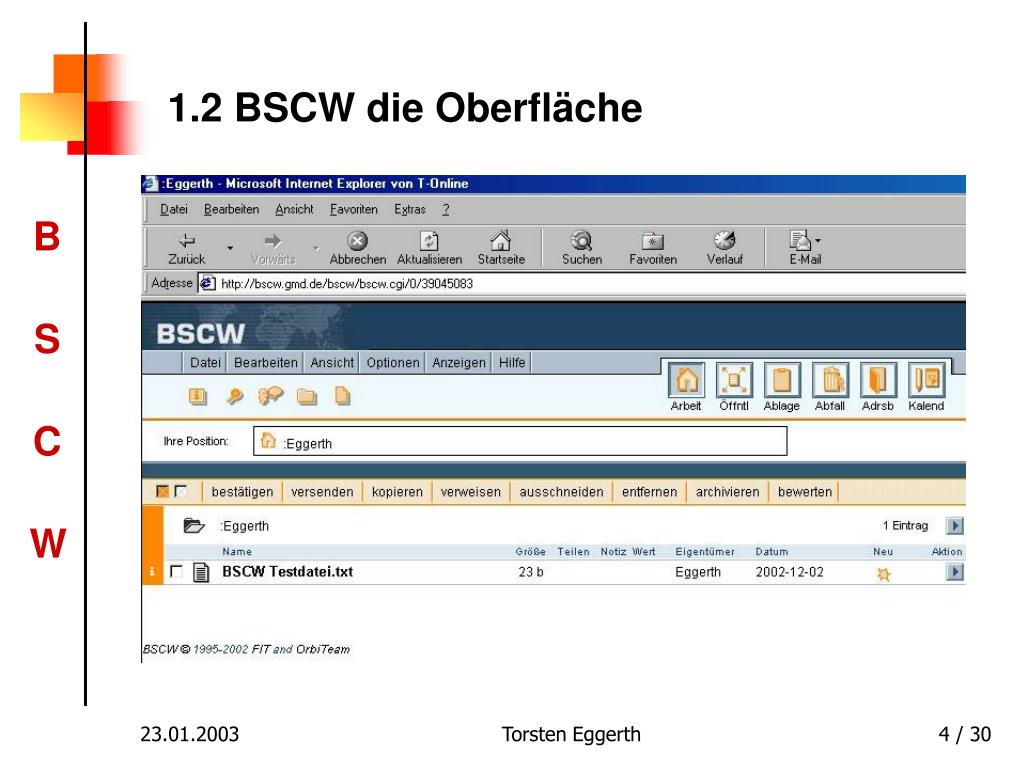Refresh the page with the Aktualisieren icon
The image size is (1024, 768).
pos(429,241)
